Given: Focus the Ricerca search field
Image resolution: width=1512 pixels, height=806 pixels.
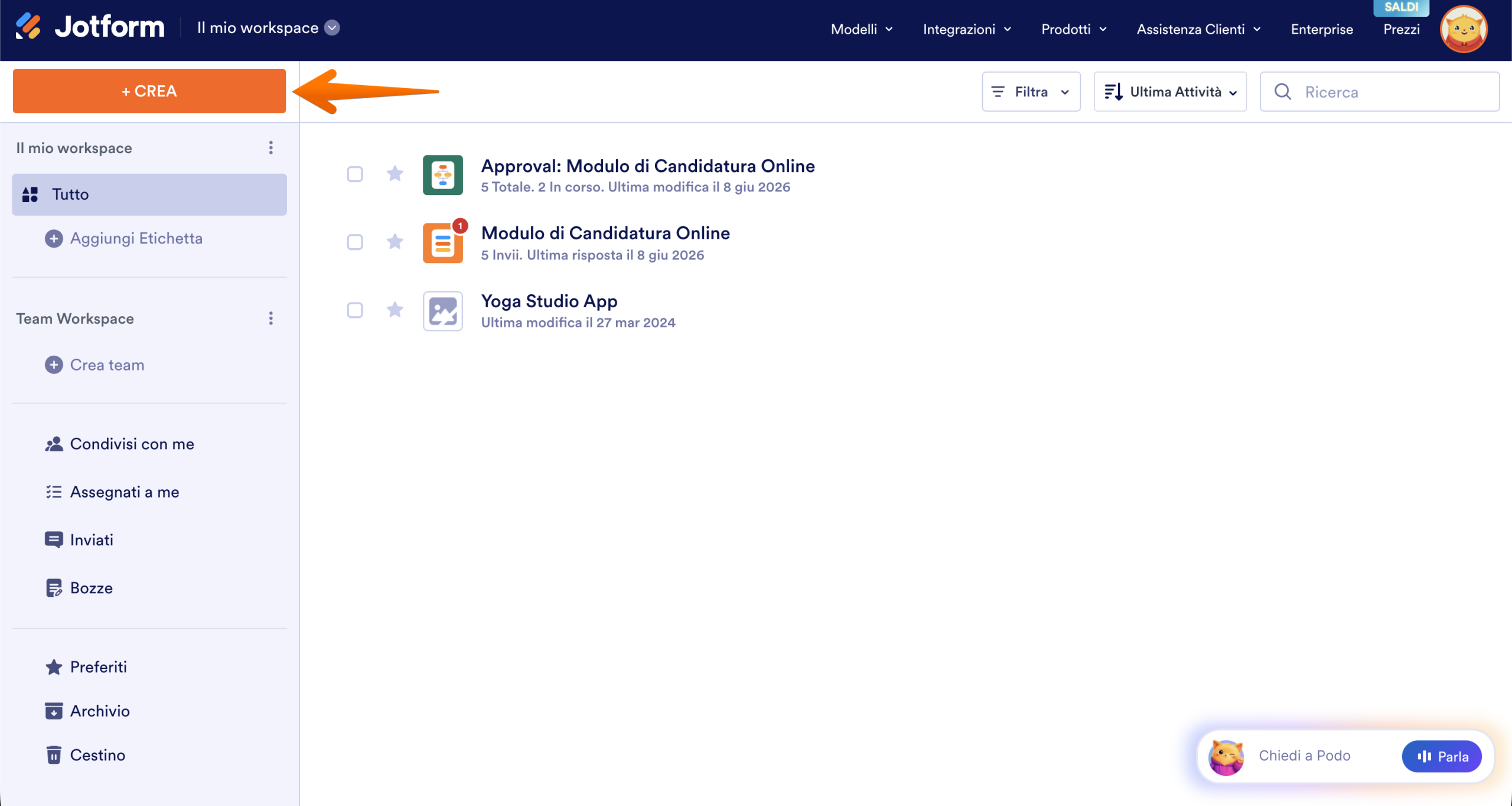Looking at the screenshot, I should [x=1380, y=92].
